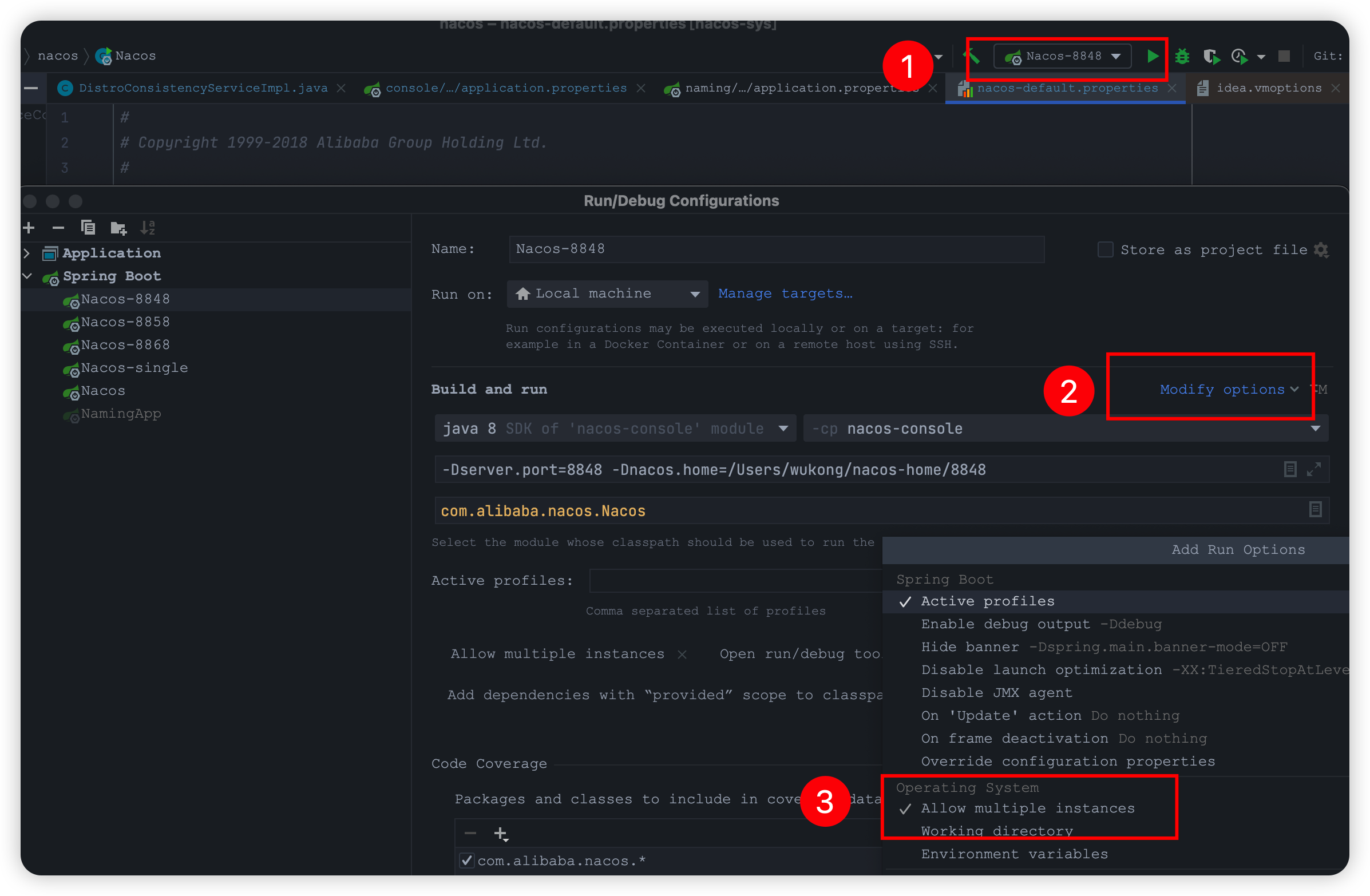This screenshot has height=896, width=1370.
Task: Add new configuration with plus icon
Action: [x=29, y=228]
